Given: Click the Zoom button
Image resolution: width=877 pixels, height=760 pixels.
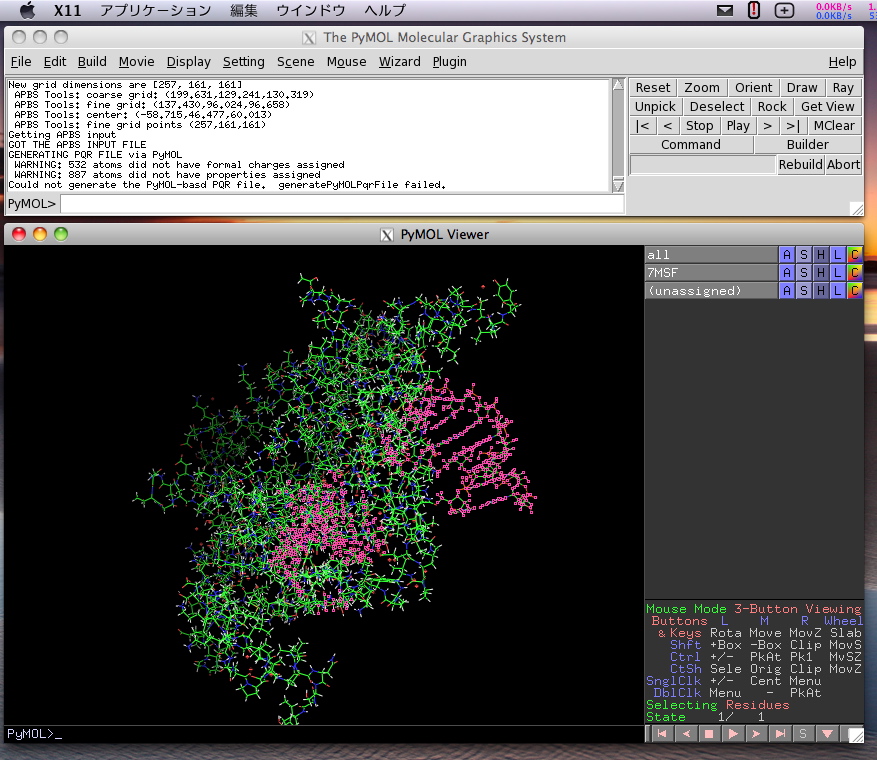Looking at the screenshot, I should tap(702, 88).
